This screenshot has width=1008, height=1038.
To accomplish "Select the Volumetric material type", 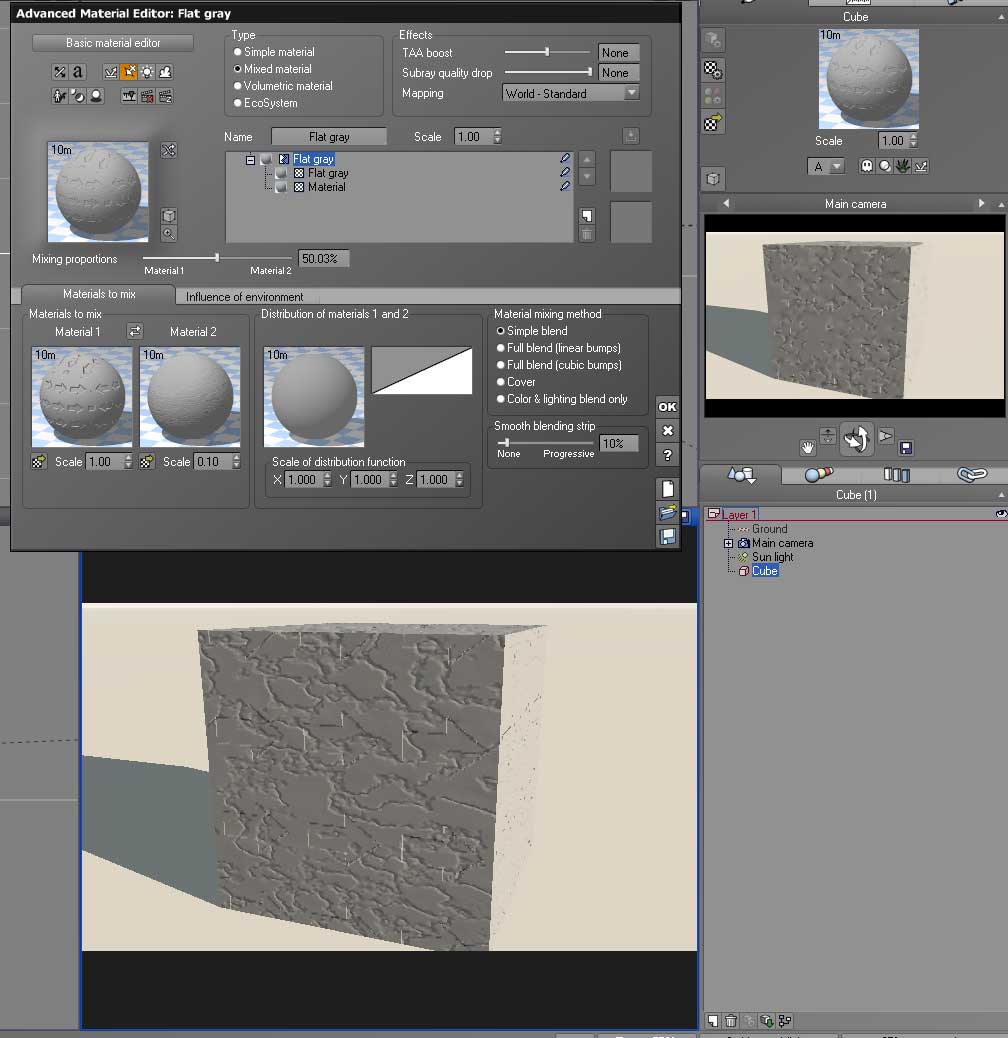I will [x=238, y=86].
